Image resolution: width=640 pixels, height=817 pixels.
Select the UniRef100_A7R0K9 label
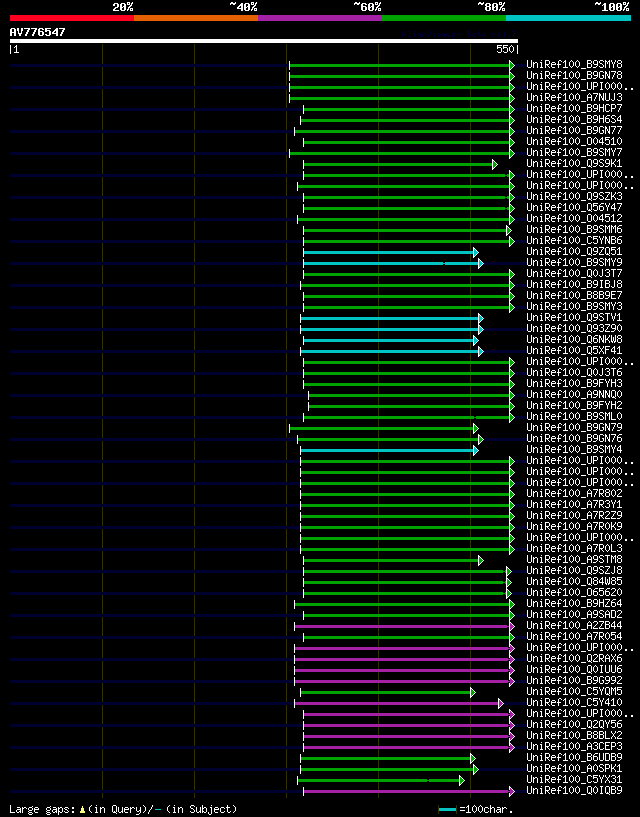574,526
